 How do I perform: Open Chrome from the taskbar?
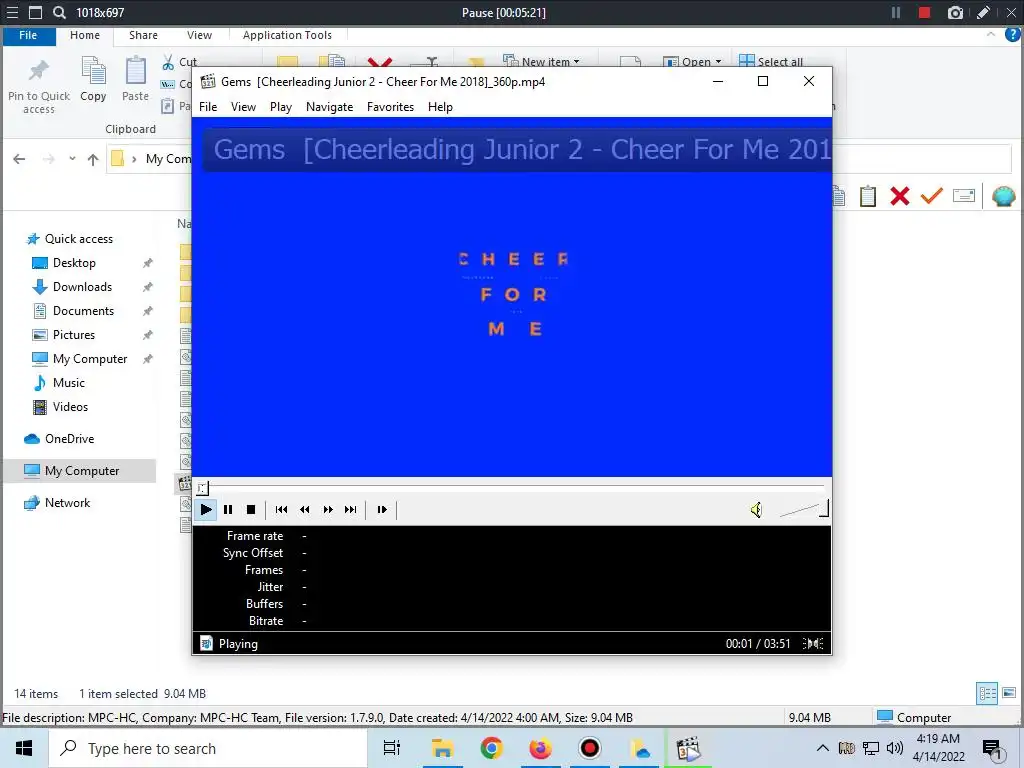(x=492, y=748)
